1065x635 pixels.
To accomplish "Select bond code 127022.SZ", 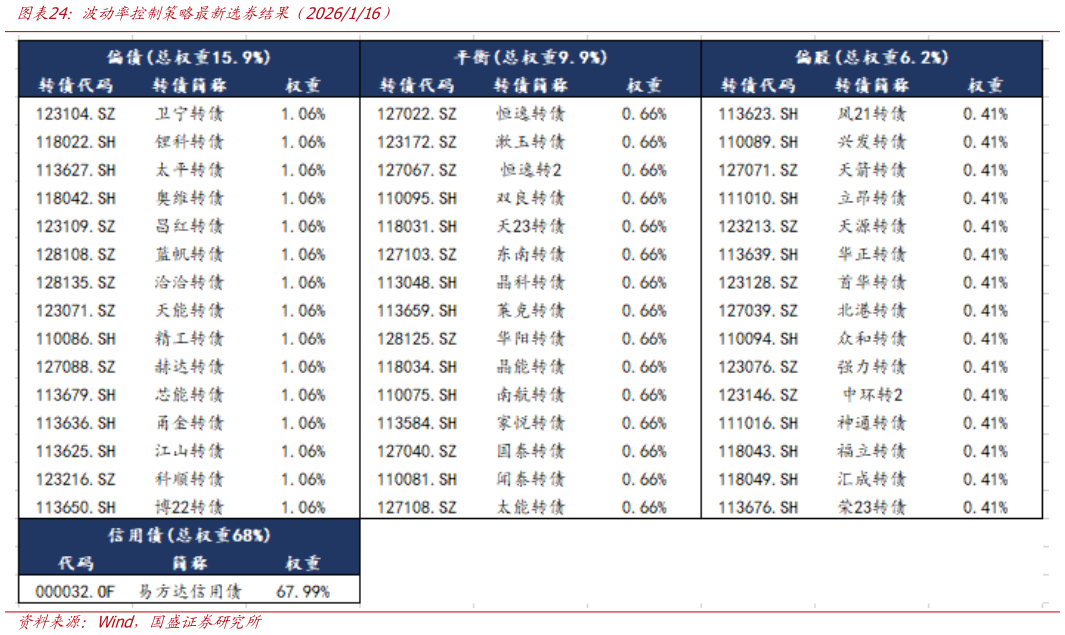I will 417,114.
